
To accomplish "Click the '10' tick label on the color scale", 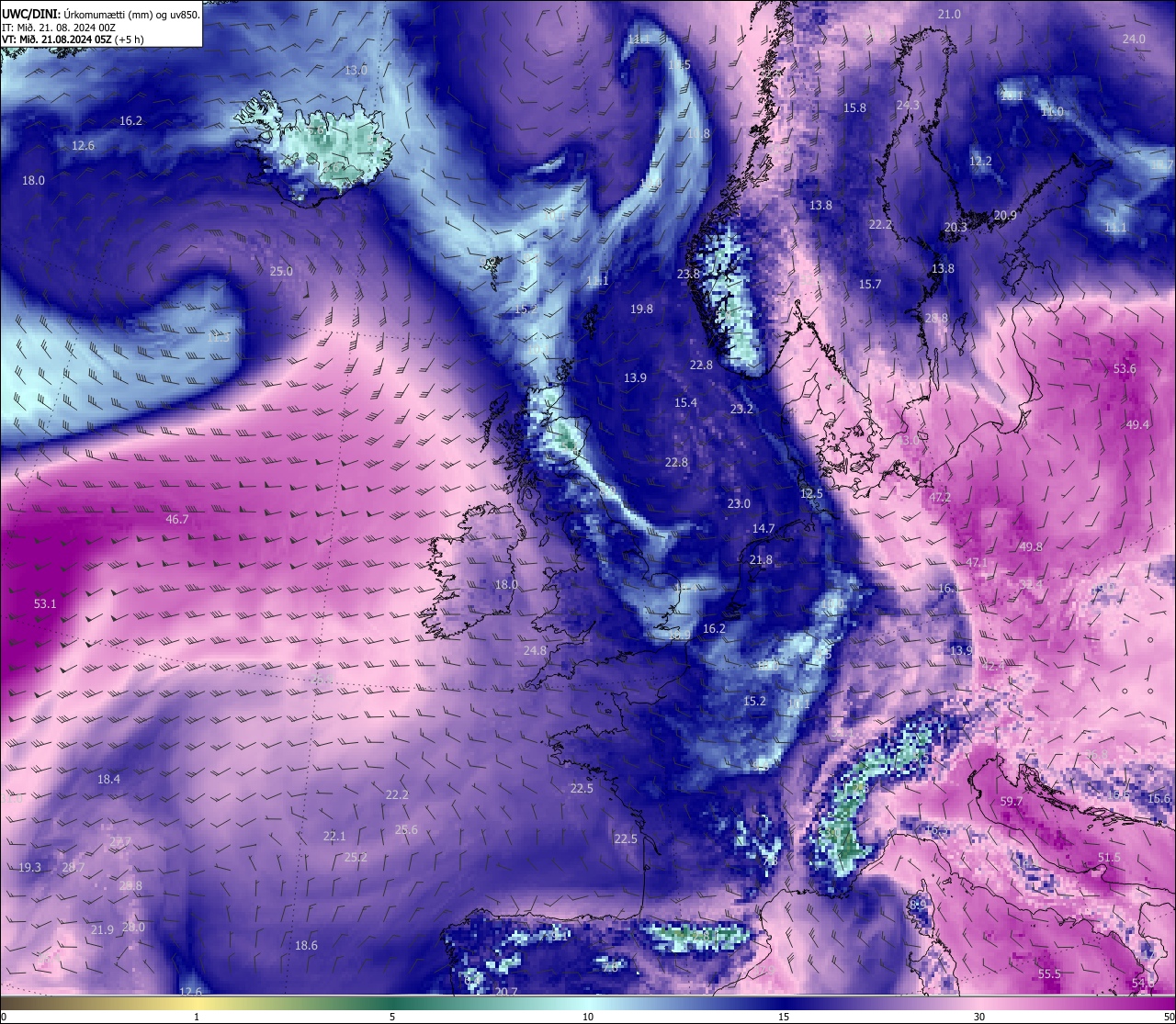I will (588, 1017).
